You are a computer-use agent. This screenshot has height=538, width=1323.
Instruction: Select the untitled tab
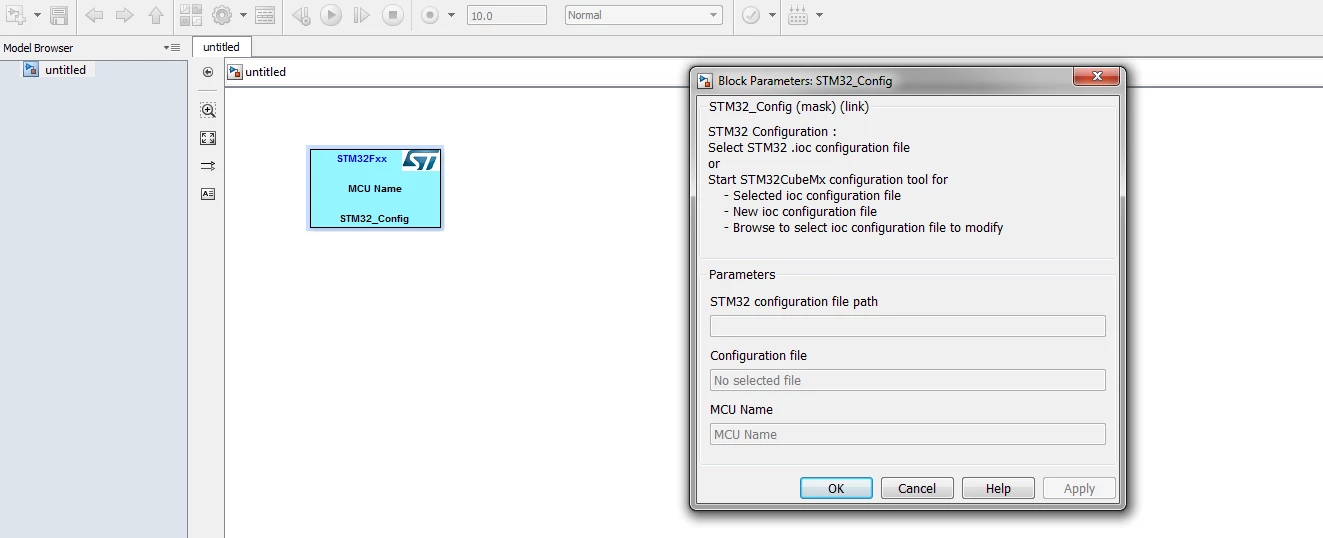click(x=221, y=47)
